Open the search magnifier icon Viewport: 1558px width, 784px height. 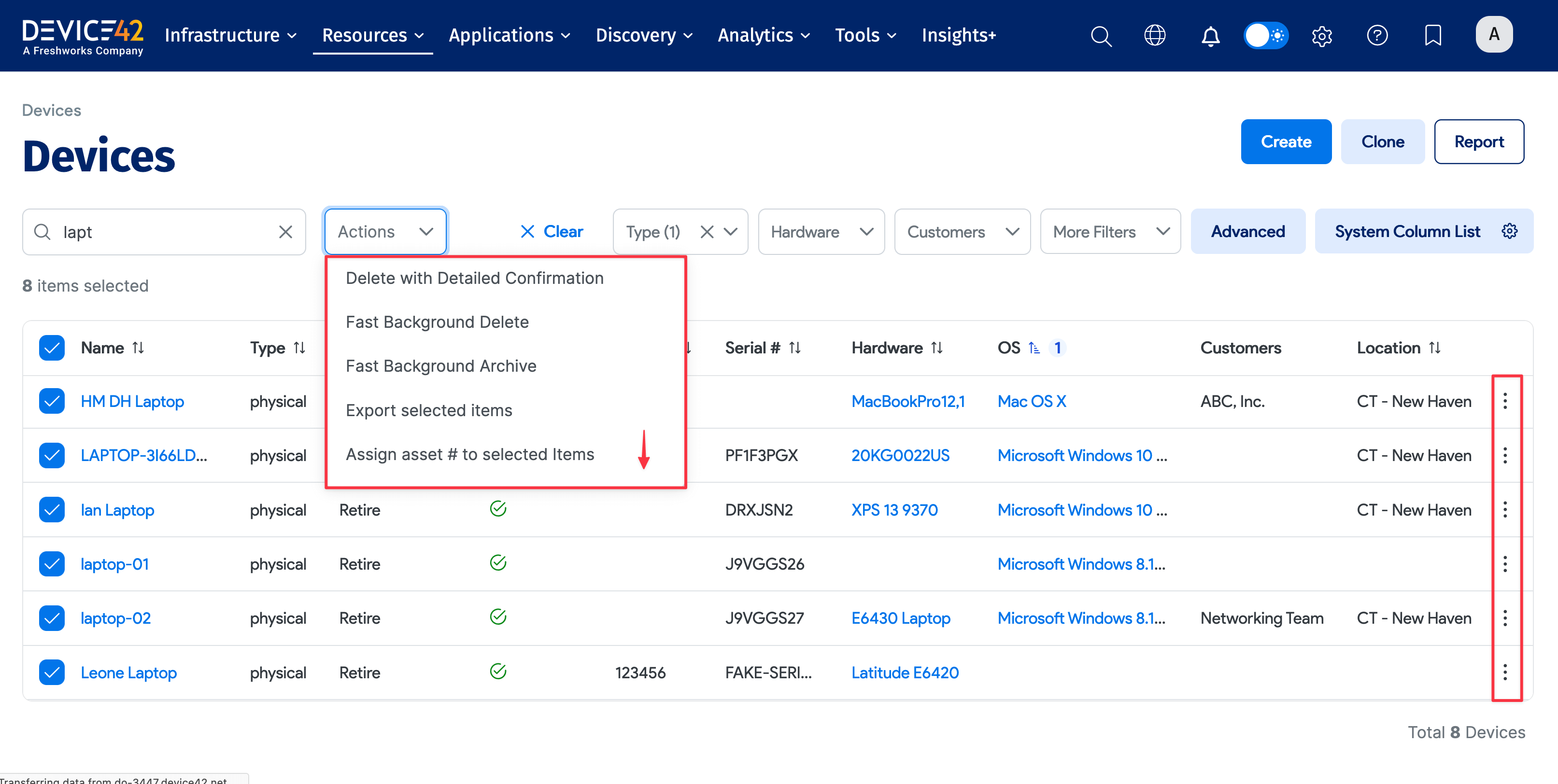point(1101,36)
